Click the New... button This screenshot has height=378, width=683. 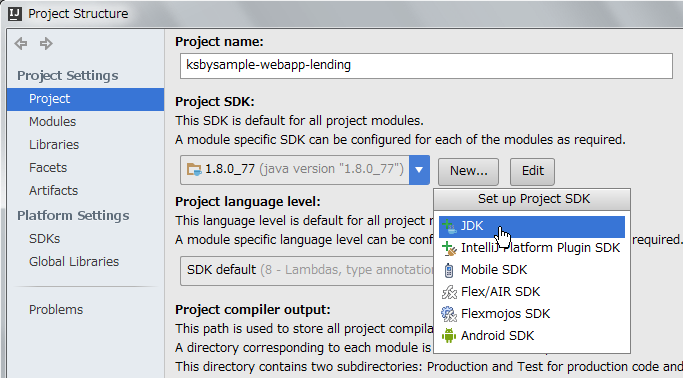[468, 171]
